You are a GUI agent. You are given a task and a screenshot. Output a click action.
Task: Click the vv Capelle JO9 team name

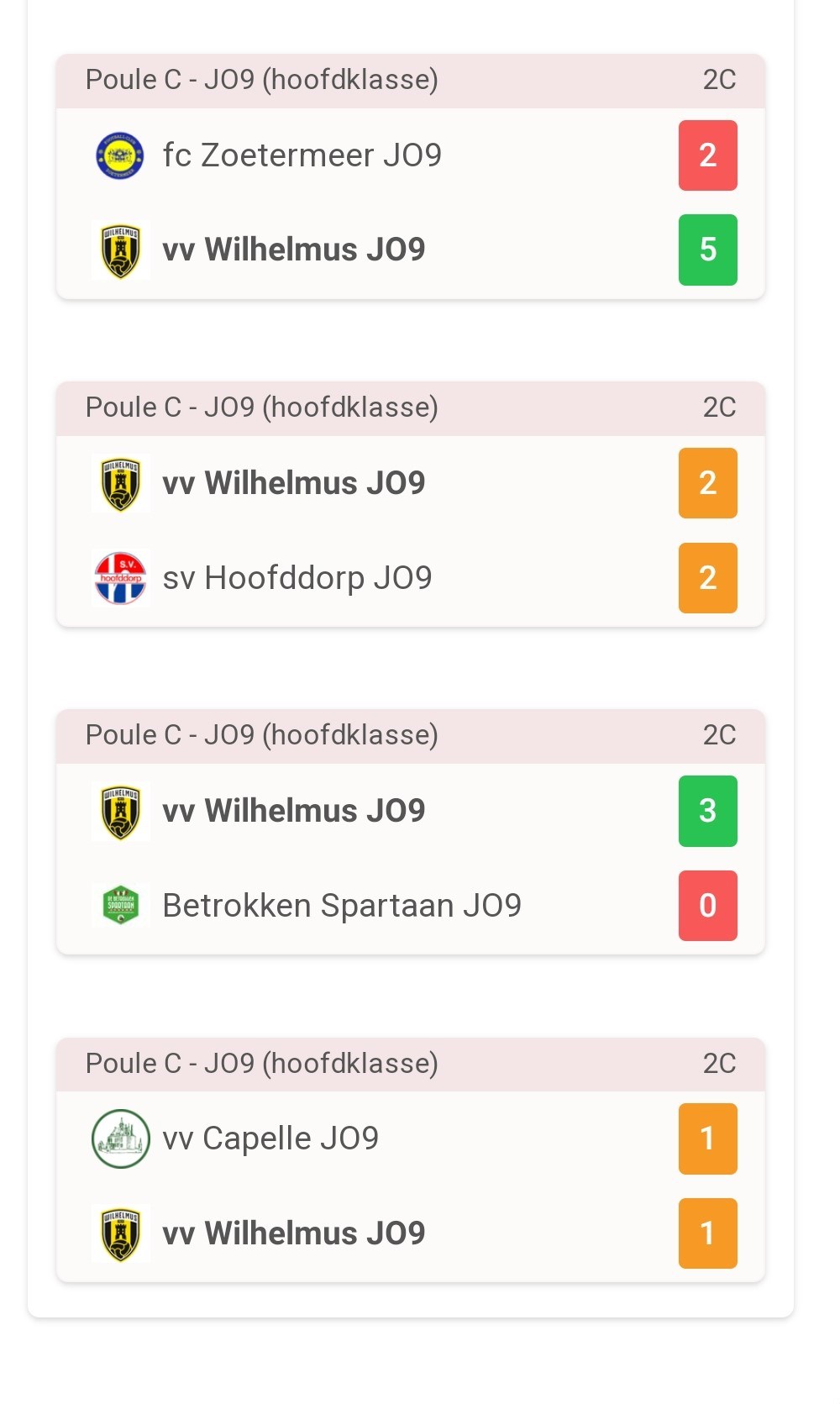pyautogui.click(x=270, y=1138)
